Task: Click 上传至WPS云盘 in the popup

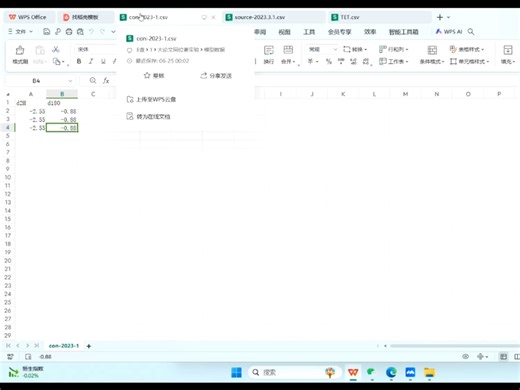Action: (151, 99)
